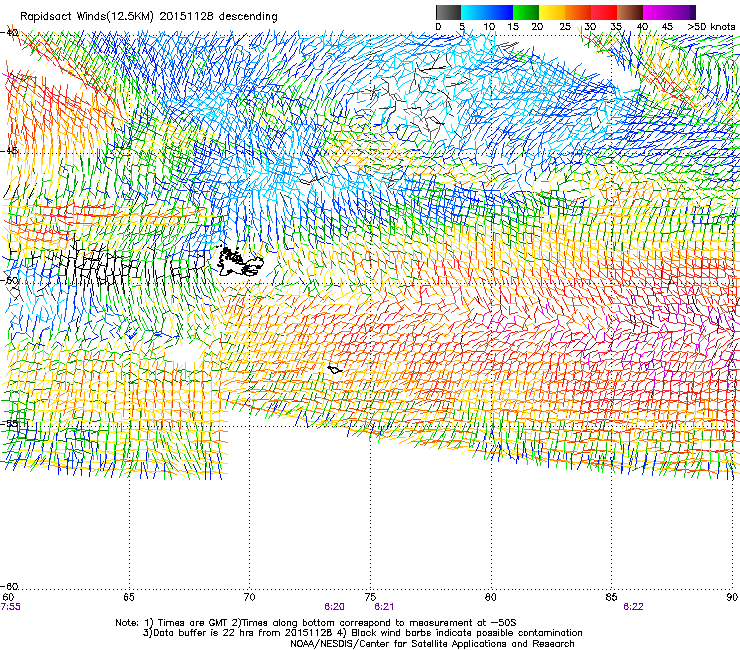Screen dimensions: 740x650
Task: Click the NOAA/NESDIS credit line
Action: (x=432, y=644)
